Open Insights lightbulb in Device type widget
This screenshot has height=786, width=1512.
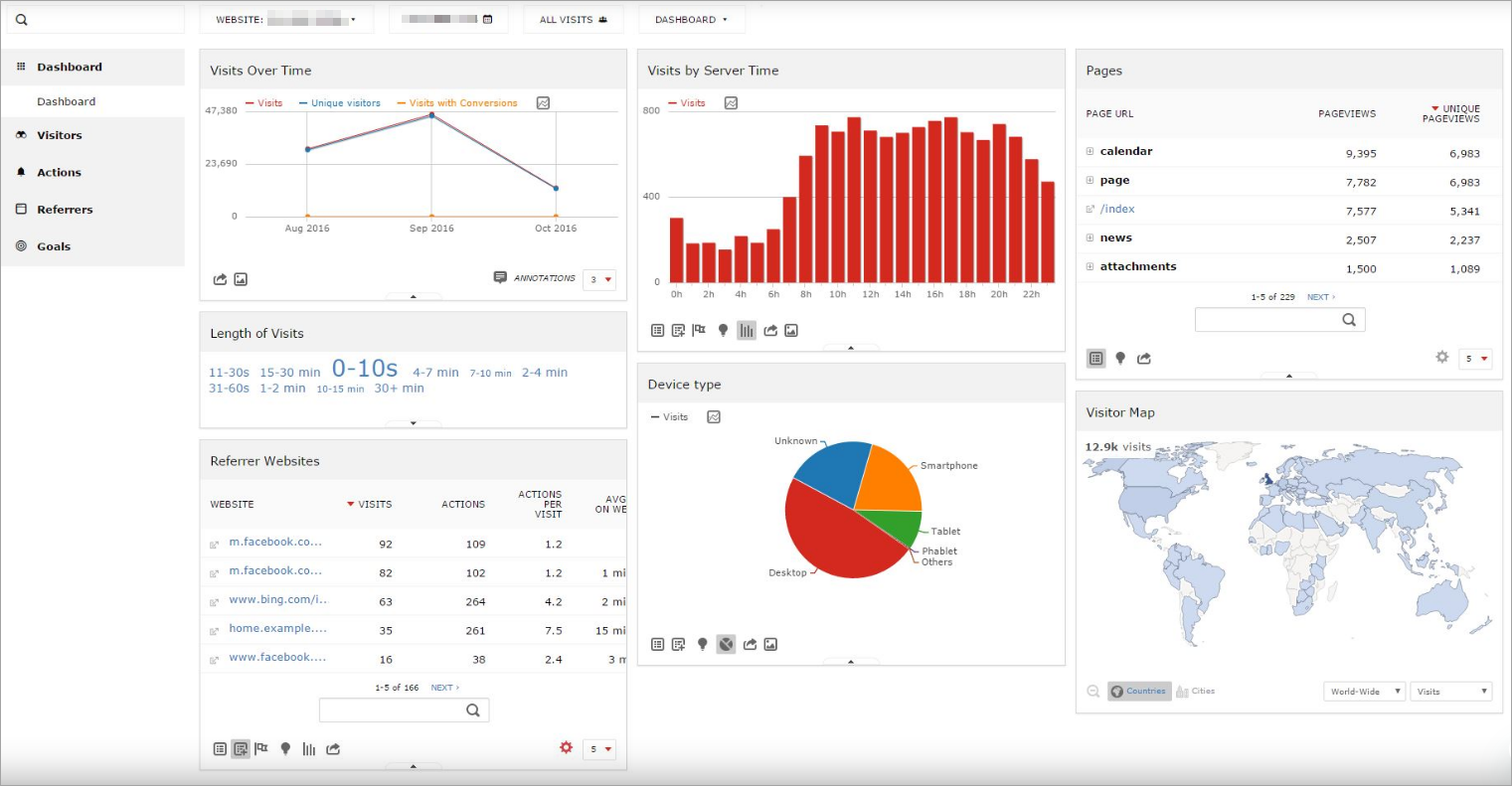(x=702, y=644)
